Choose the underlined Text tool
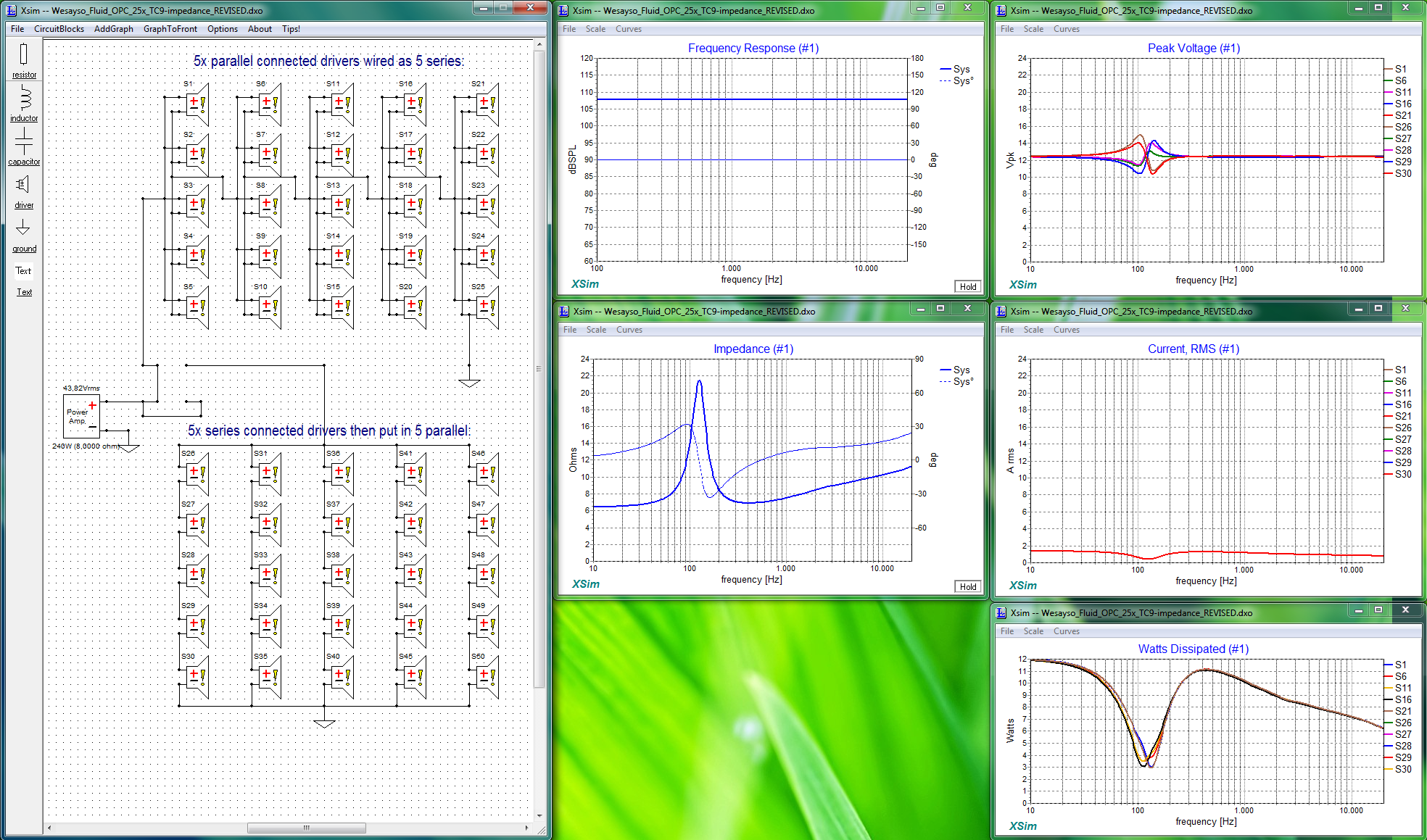This screenshot has height=840, width=1427. 24,292
